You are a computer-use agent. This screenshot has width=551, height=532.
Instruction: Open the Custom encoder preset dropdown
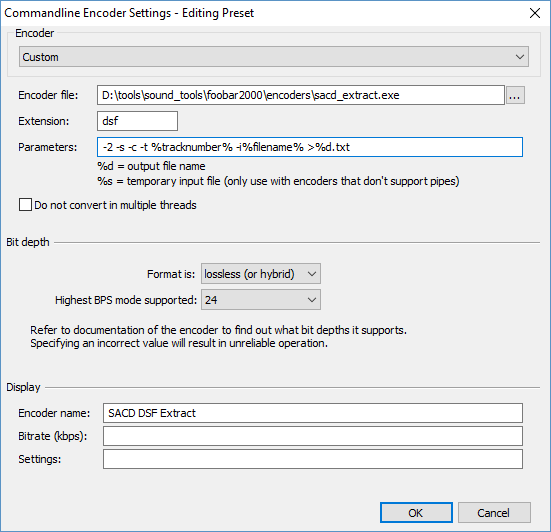click(274, 57)
